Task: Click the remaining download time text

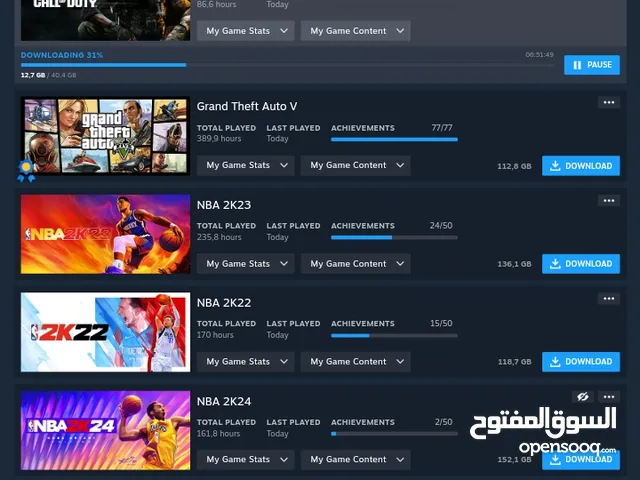Action: click(539, 55)
